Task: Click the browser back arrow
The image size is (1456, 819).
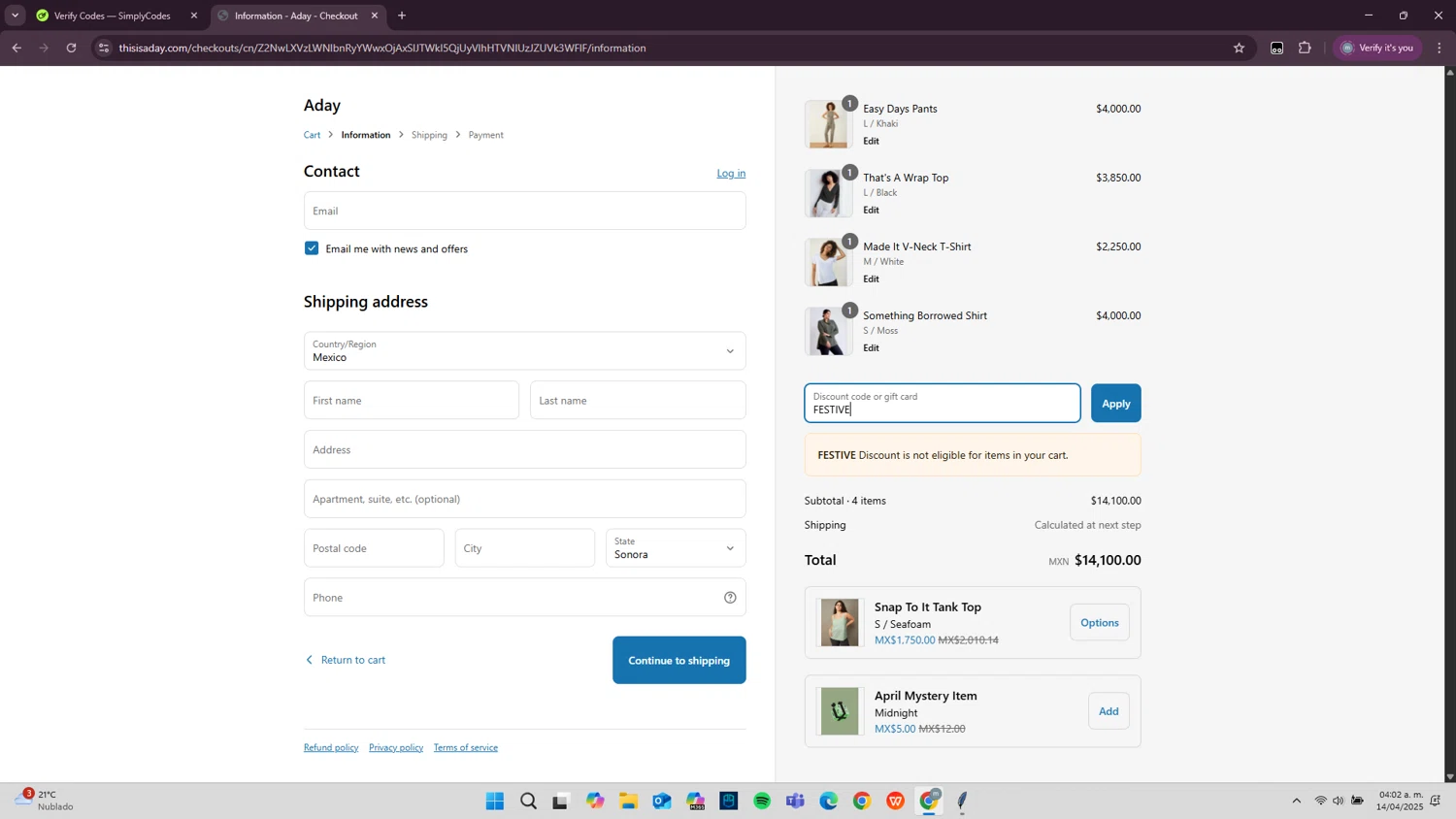Action: [17, 48]
